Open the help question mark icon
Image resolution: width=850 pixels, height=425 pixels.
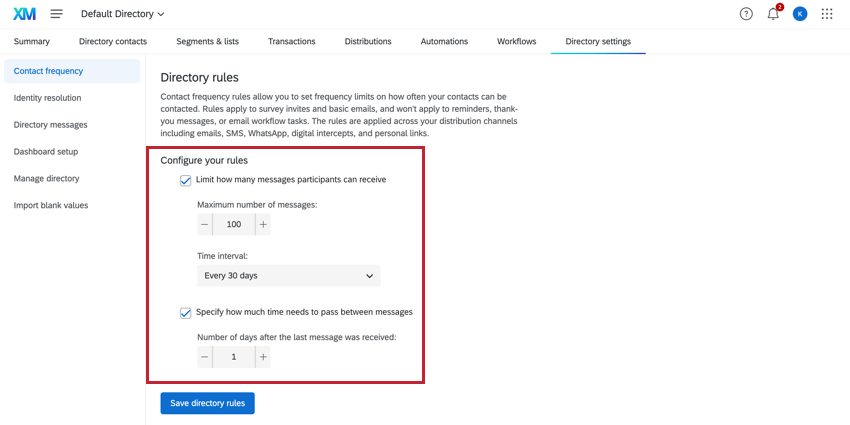(746, 14)
